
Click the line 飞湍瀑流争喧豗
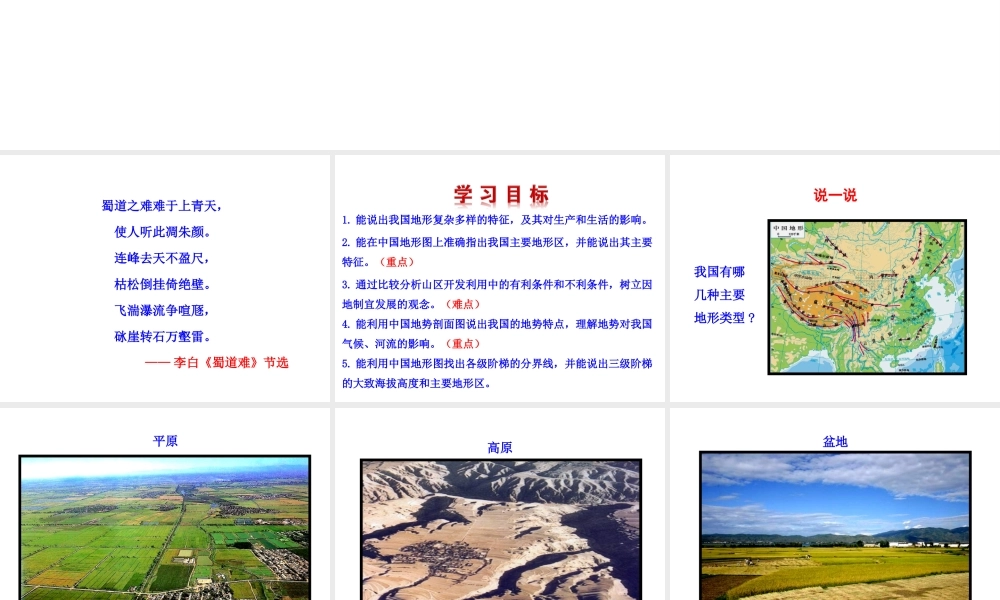point(162,311)
